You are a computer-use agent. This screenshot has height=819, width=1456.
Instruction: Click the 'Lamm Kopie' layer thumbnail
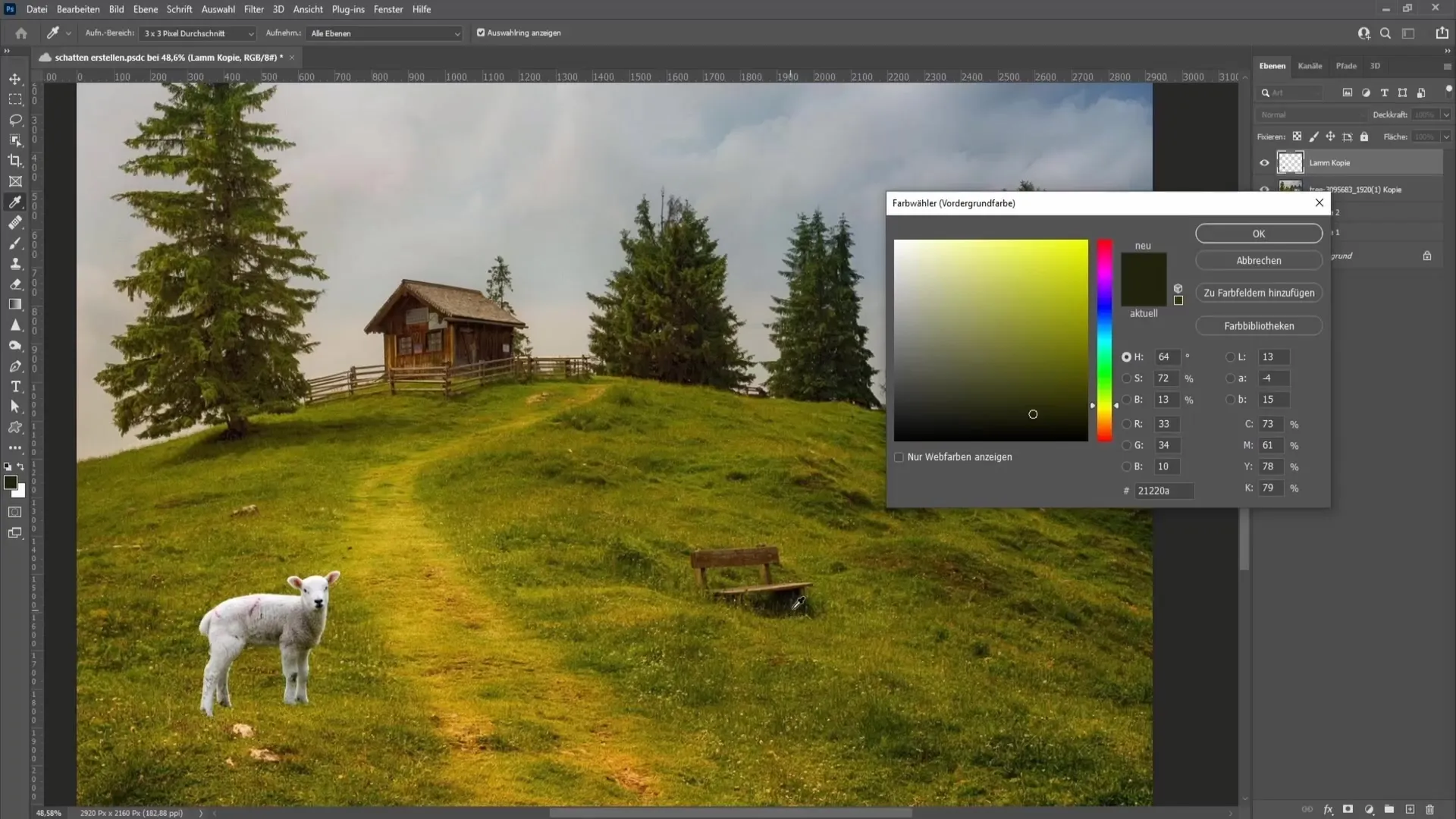pyautogui.click(x=1291, y=162)
